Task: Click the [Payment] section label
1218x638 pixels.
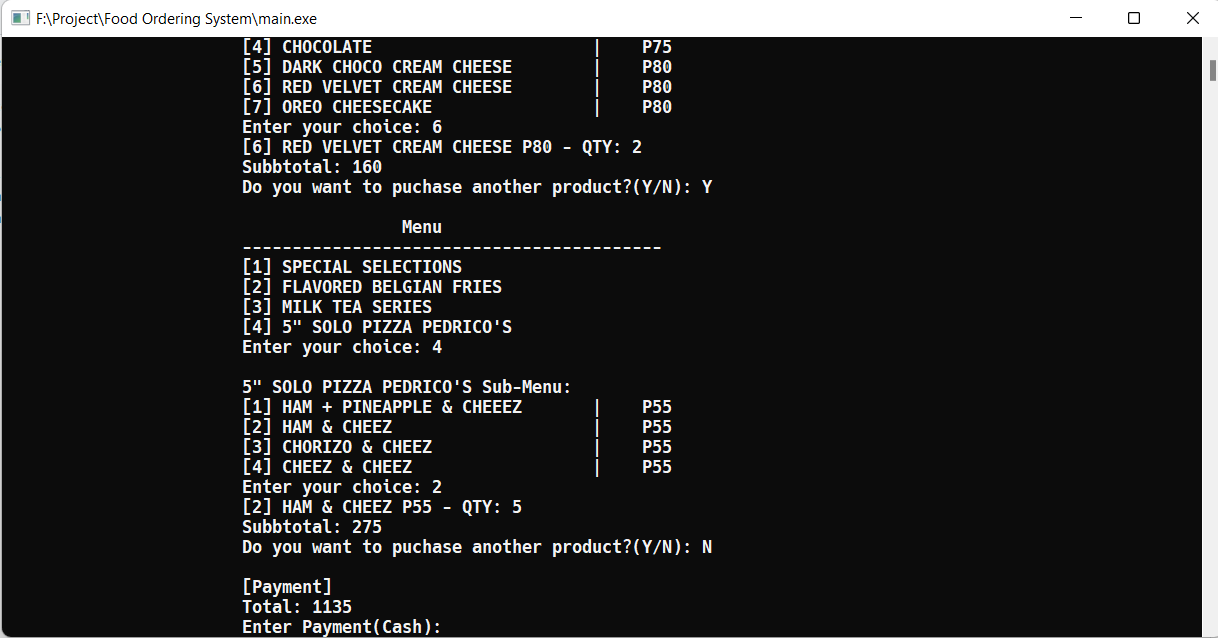Action: pos(286,586)
